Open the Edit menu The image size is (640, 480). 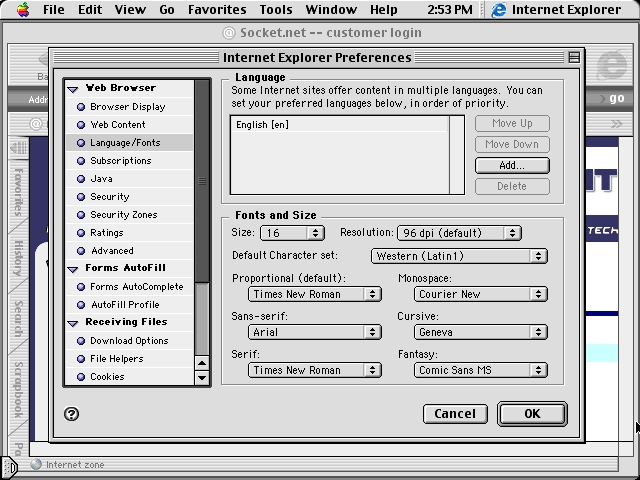(90, 9)
